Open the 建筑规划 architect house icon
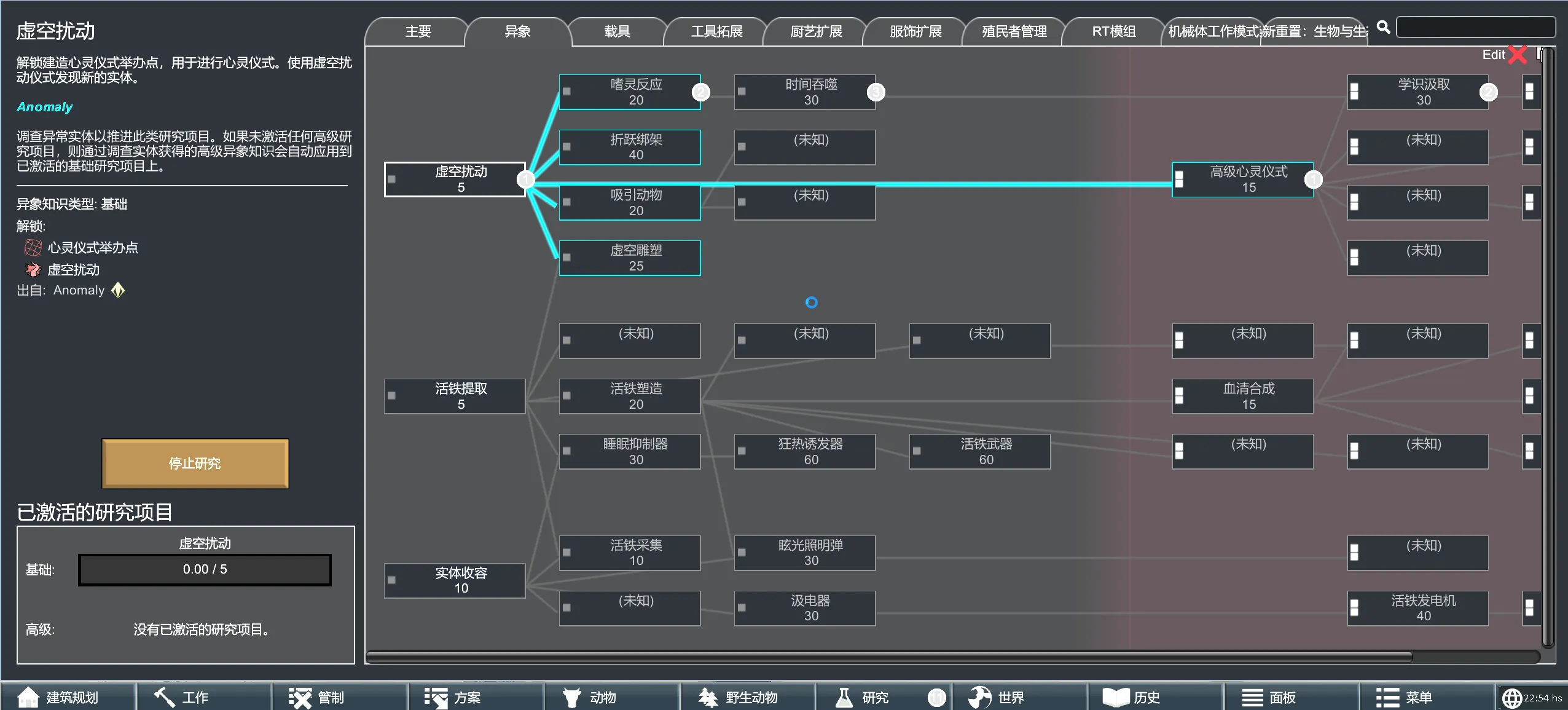The image size is (1568, 710). (27, 697)
